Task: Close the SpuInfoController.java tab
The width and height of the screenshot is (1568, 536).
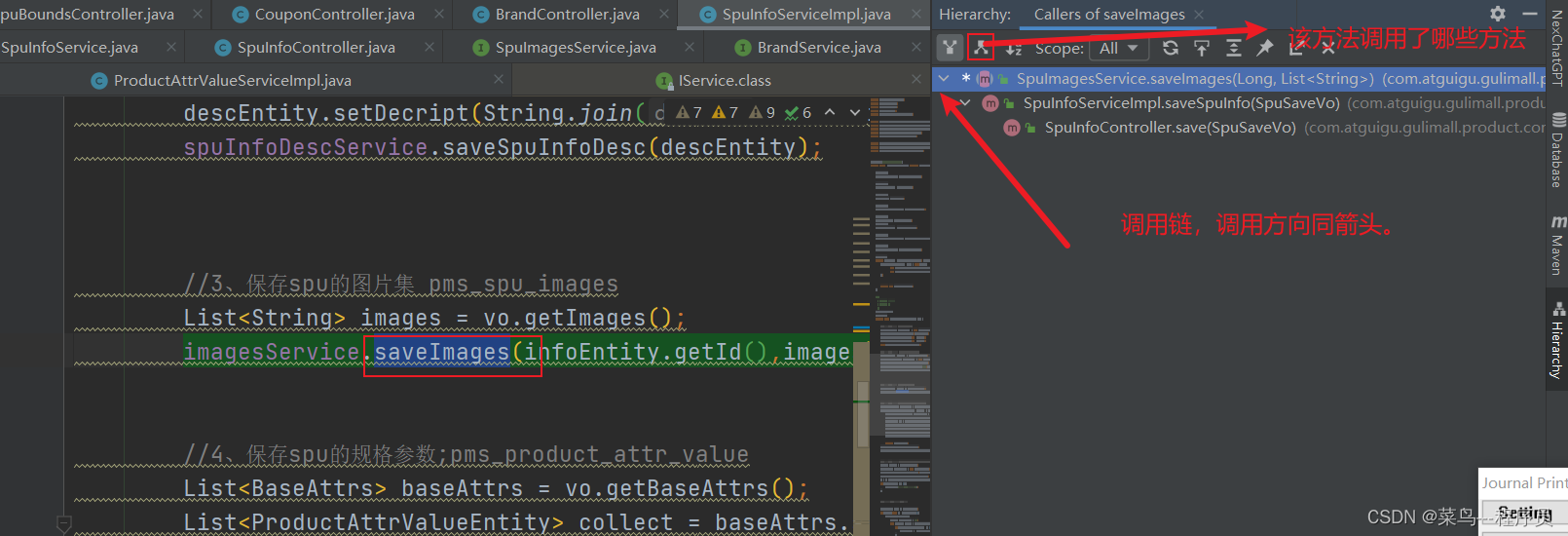Action: (x=429, y=47)
